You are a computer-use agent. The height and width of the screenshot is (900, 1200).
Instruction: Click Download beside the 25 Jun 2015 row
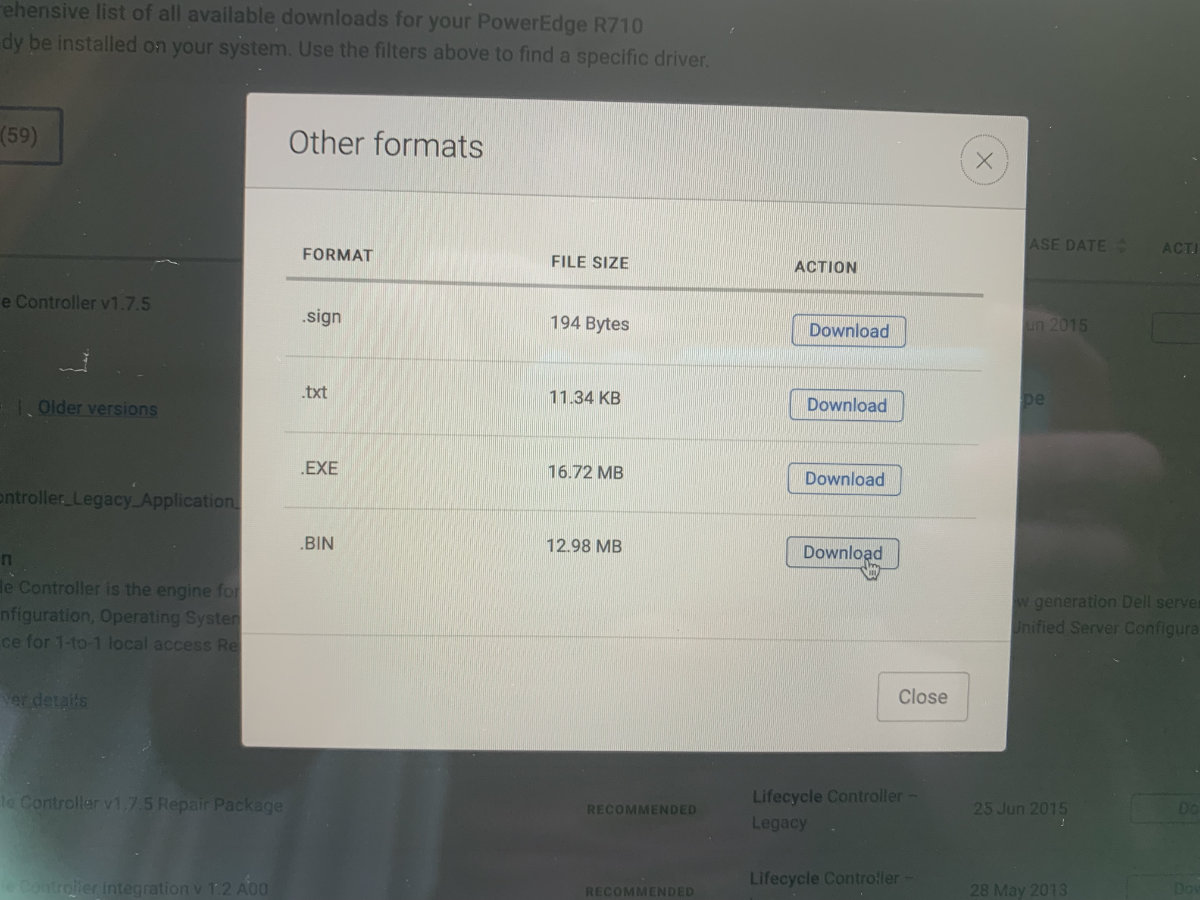click(1165, 808)
